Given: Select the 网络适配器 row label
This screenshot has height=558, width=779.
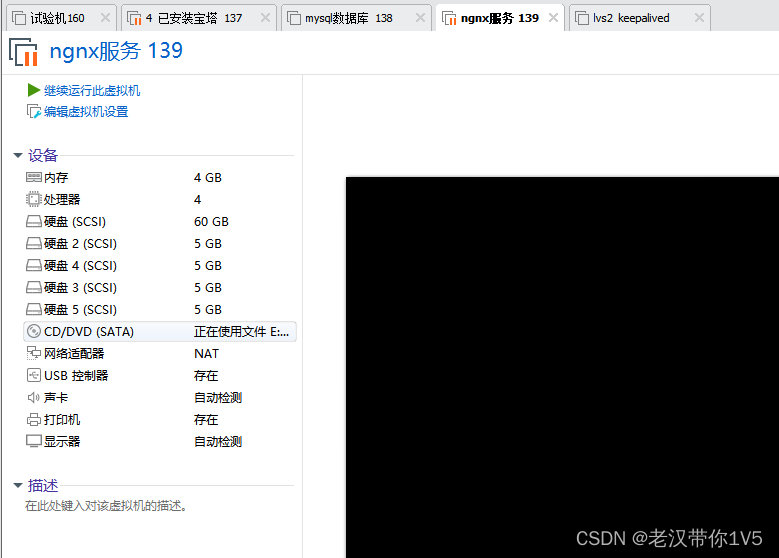Looking at the screenshot, I should click(74, 353).
